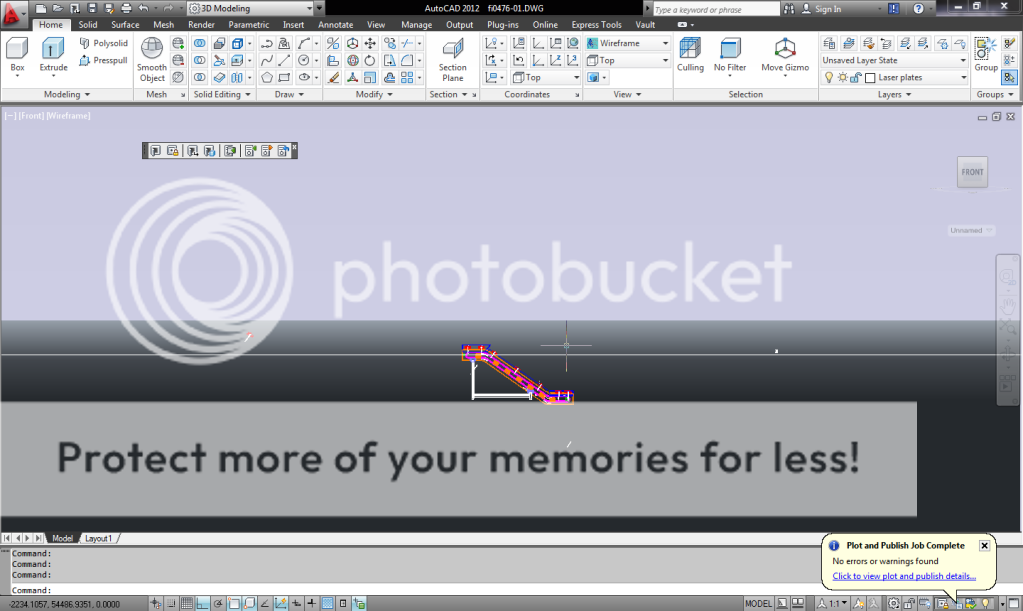Select the Polysolid tool
Screen dimensions: 1023x611
point(103,44)
